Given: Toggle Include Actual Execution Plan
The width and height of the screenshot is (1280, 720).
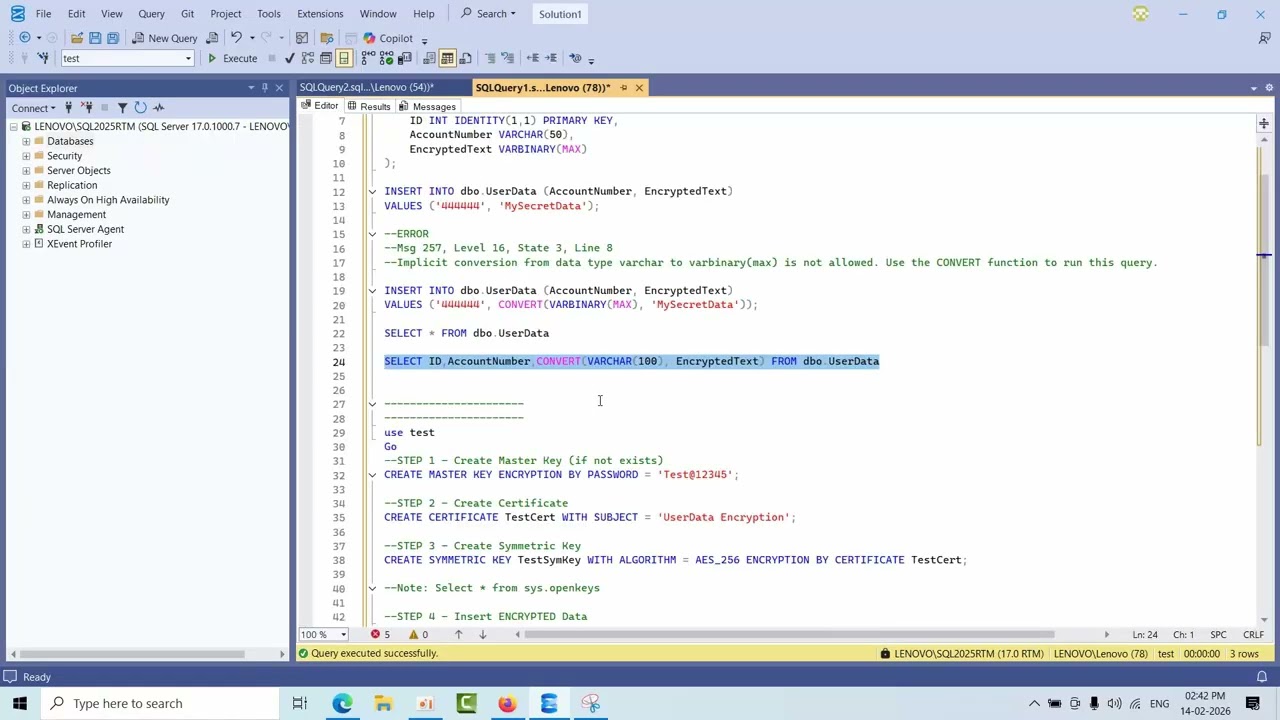Looking at the screenshot, I should tap(369, 58).
